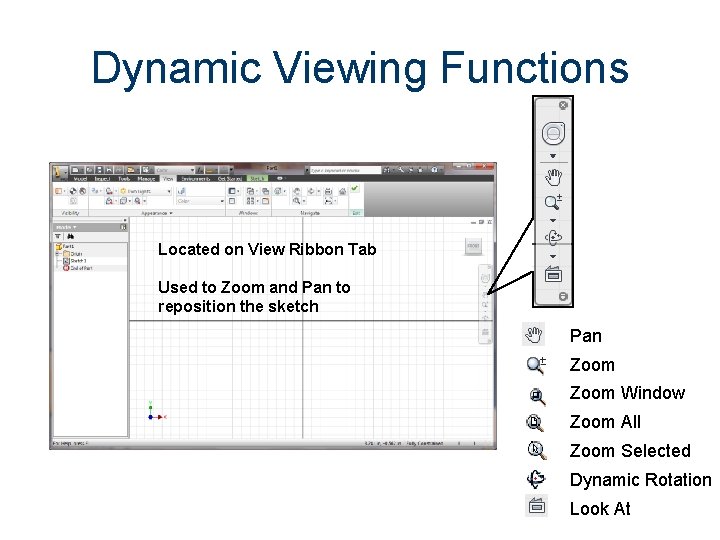720x540 pixels.
Task: Click Help question mark in title bar
Action: pyautogui.click(x=434, y=170)
